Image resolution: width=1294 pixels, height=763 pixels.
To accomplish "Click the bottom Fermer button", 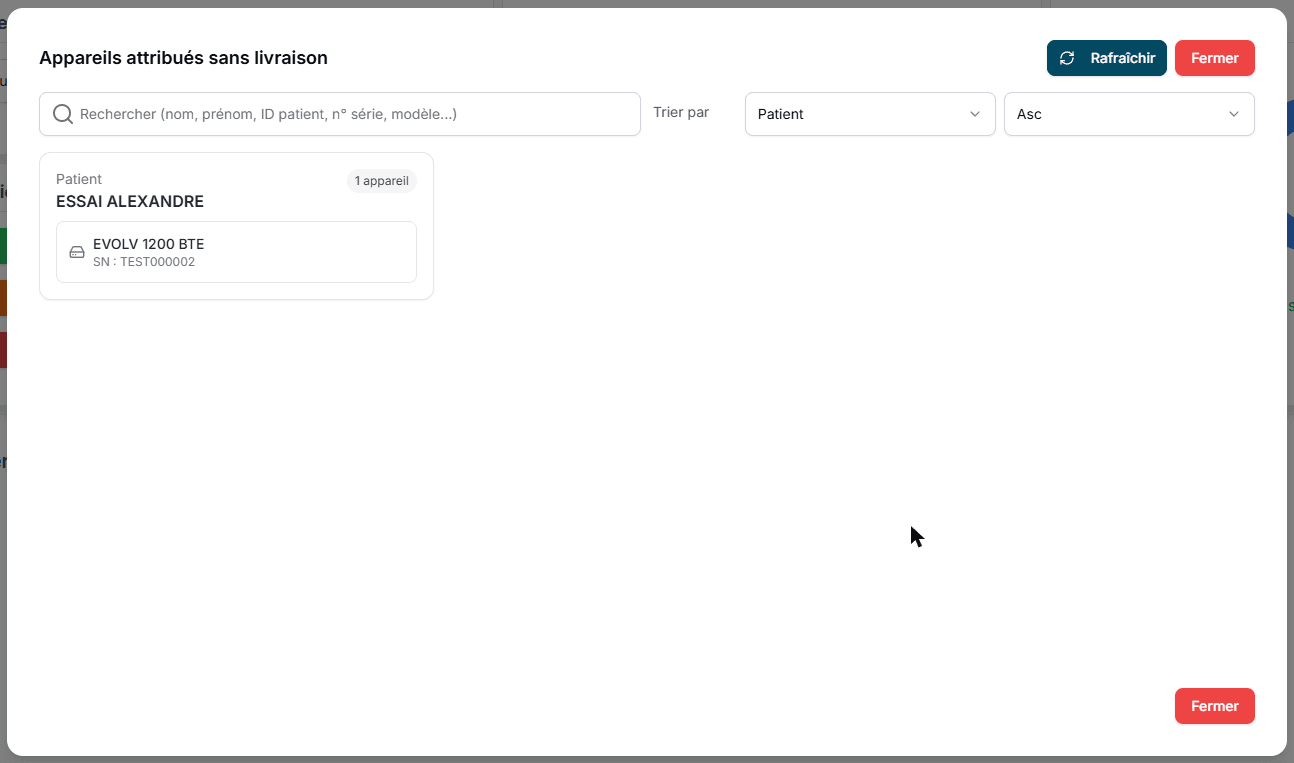I will (x=1215, y=706).
